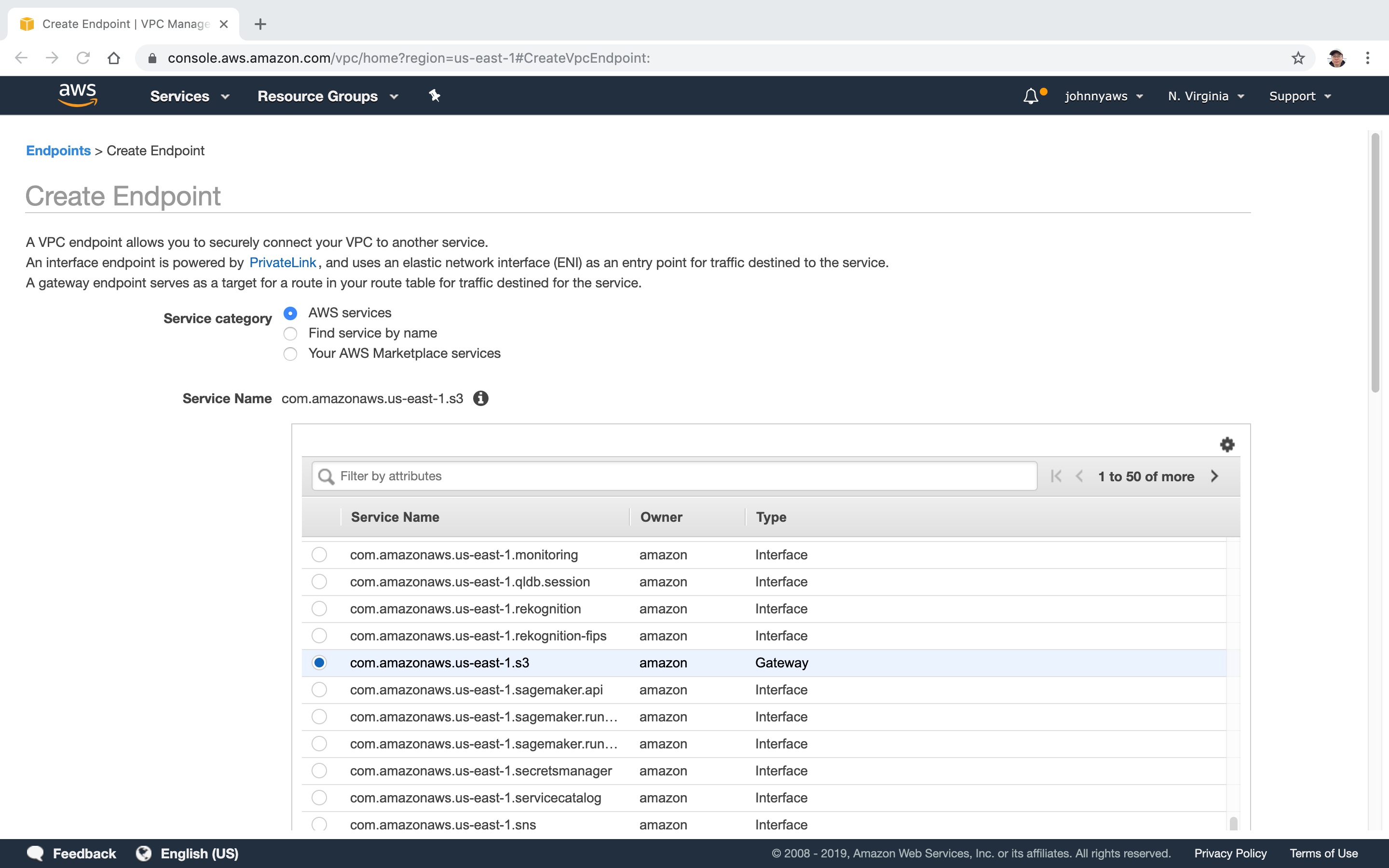
Task: Open the johnnyaws account dropdown
Action: [1104, 96]
